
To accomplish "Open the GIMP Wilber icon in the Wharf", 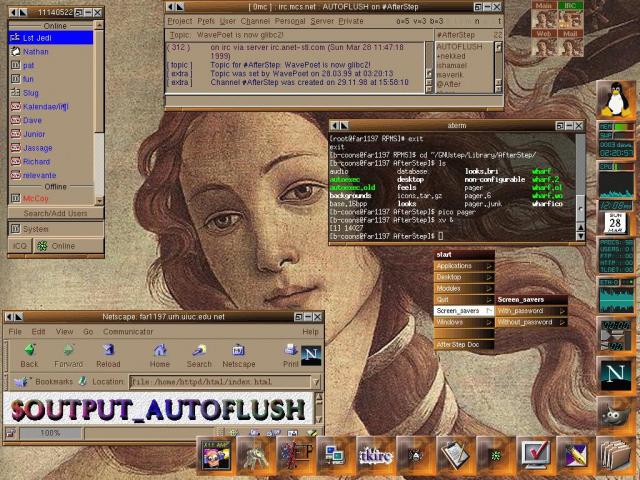I will (616, 415).
